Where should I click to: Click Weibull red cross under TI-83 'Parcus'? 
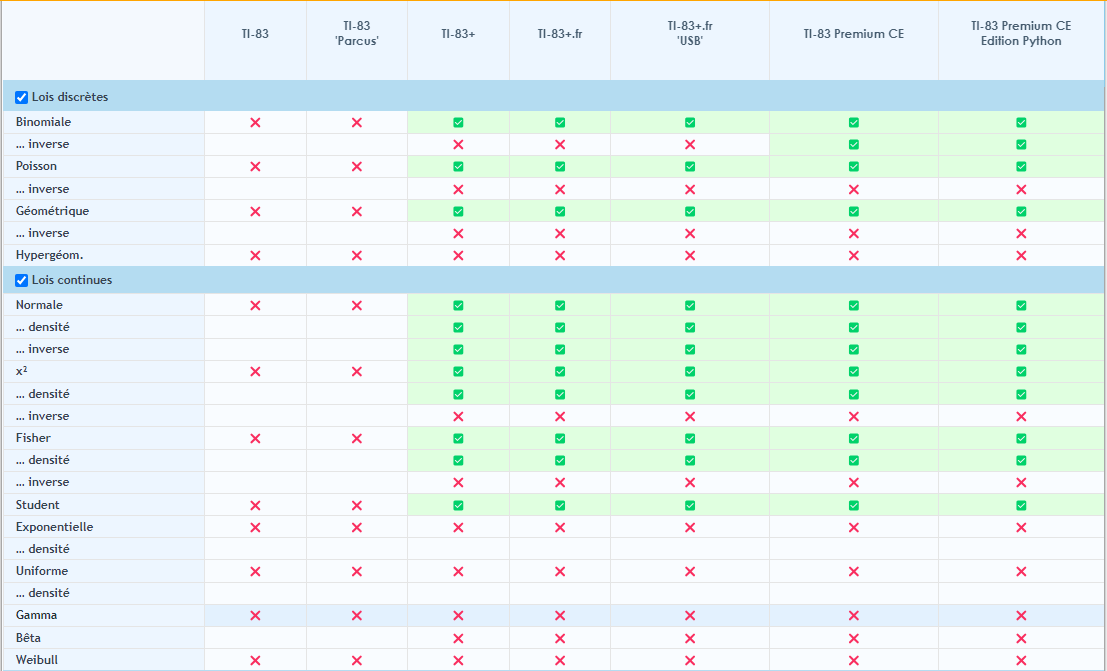(357, 660)
